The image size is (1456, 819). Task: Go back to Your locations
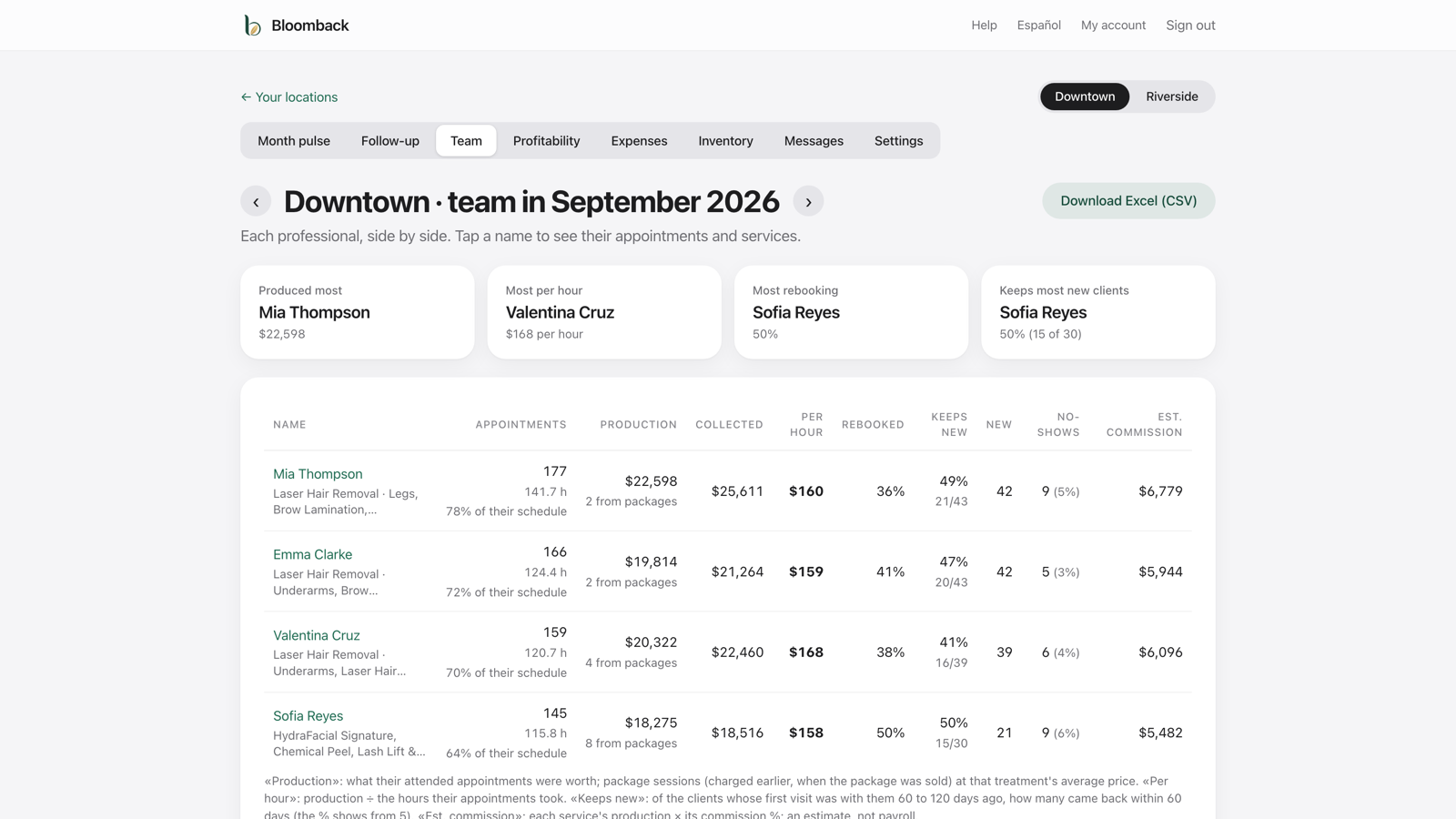(x=289, y=97)
